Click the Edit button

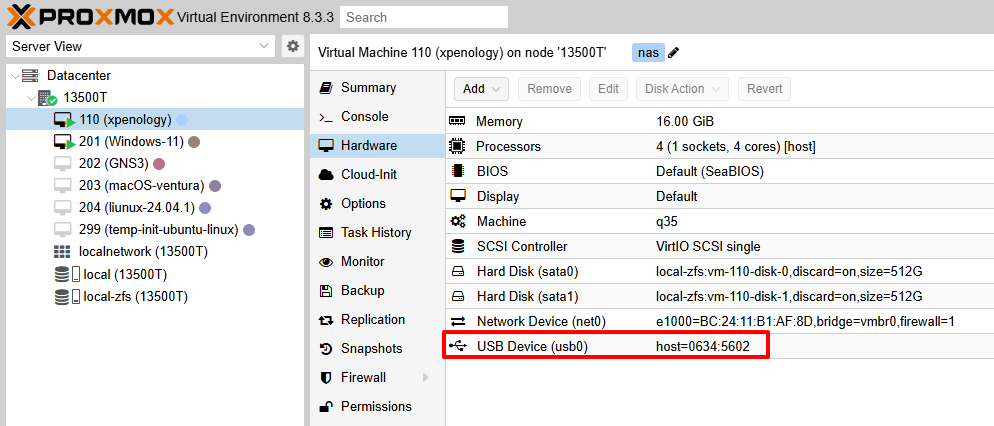pos(608,89)
